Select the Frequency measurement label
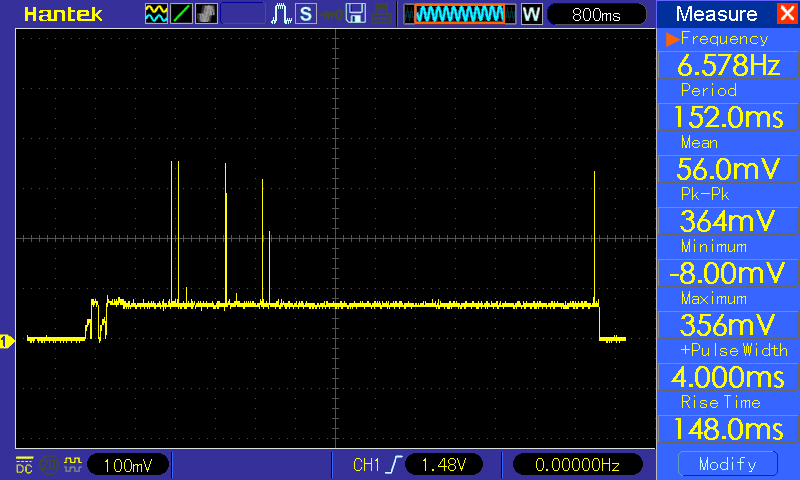800x480 pixels. tap(724, 39)
